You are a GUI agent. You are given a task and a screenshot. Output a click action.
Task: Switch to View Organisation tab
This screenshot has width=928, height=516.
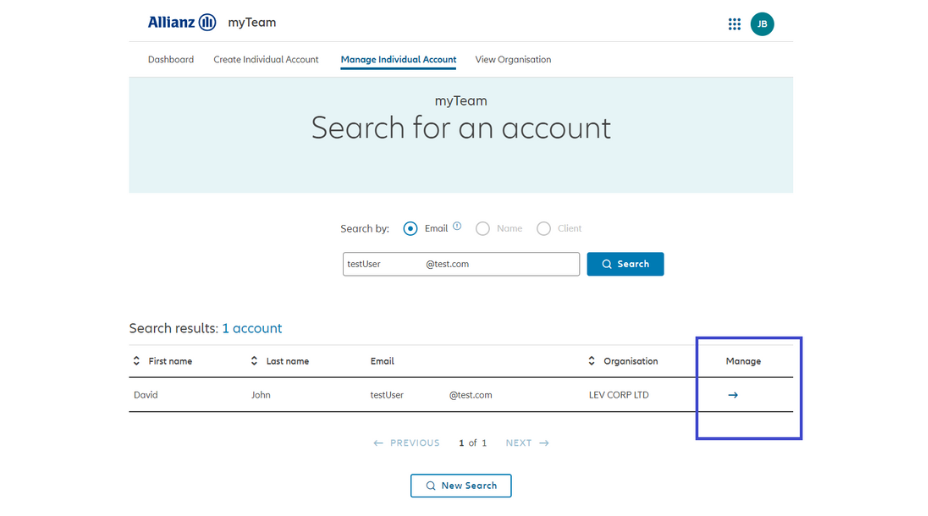pyautogui.click(x=513, y=59)
